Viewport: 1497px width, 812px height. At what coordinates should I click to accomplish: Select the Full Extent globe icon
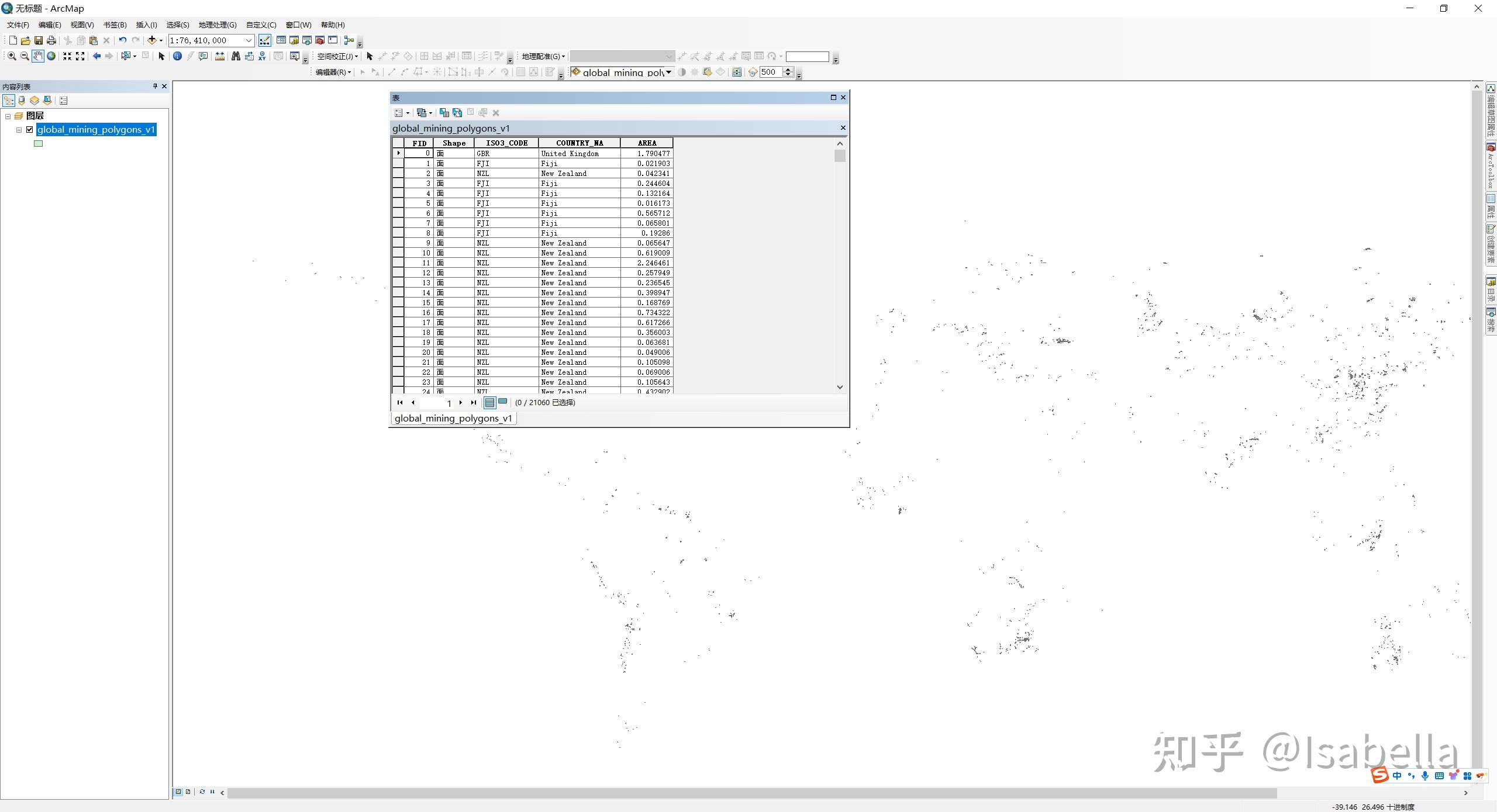pos(51,56)
